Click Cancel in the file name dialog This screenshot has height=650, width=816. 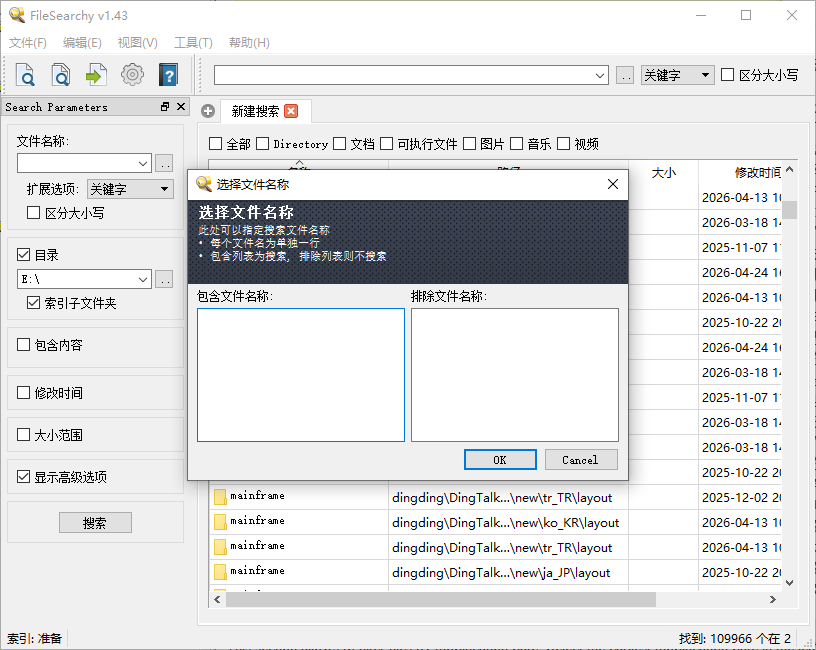(x=581, y=460)
